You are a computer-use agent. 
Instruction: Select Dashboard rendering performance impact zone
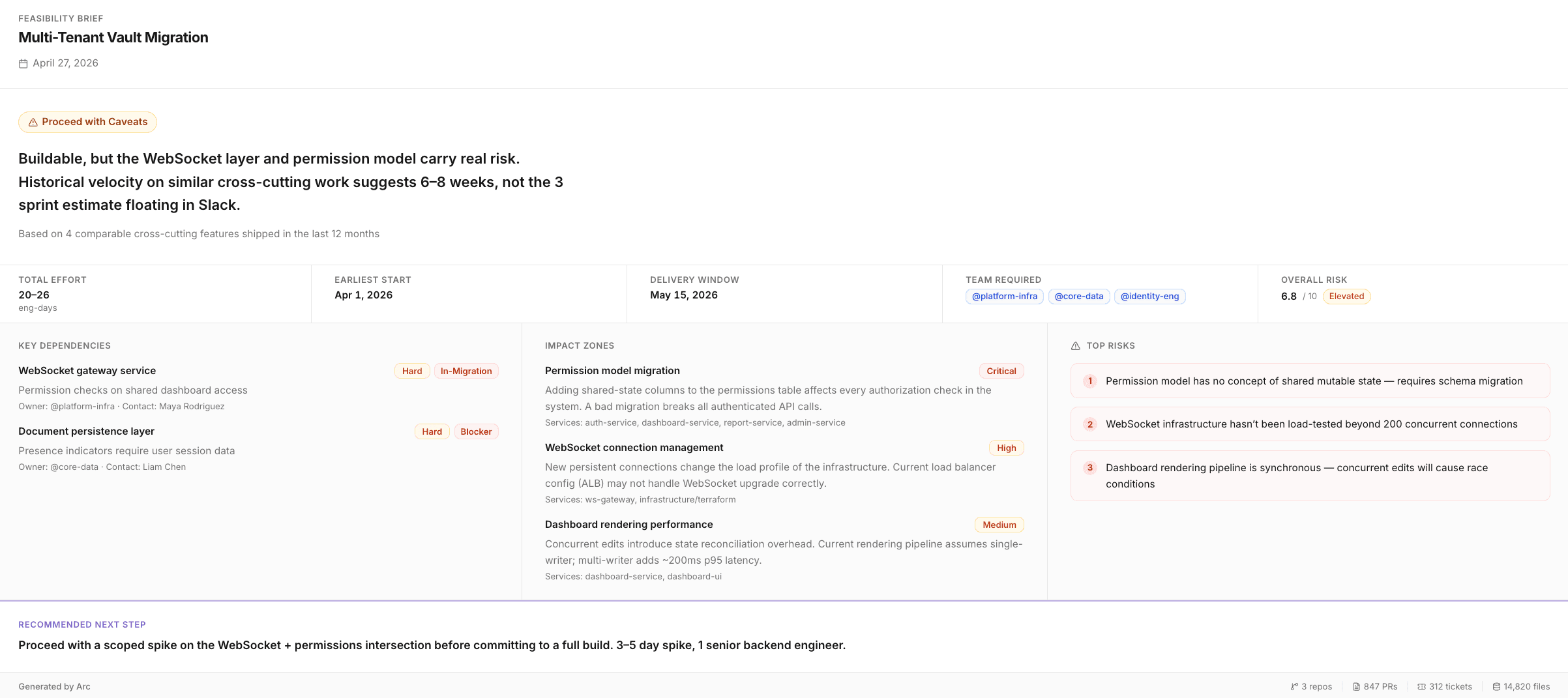tap(629, 525)
